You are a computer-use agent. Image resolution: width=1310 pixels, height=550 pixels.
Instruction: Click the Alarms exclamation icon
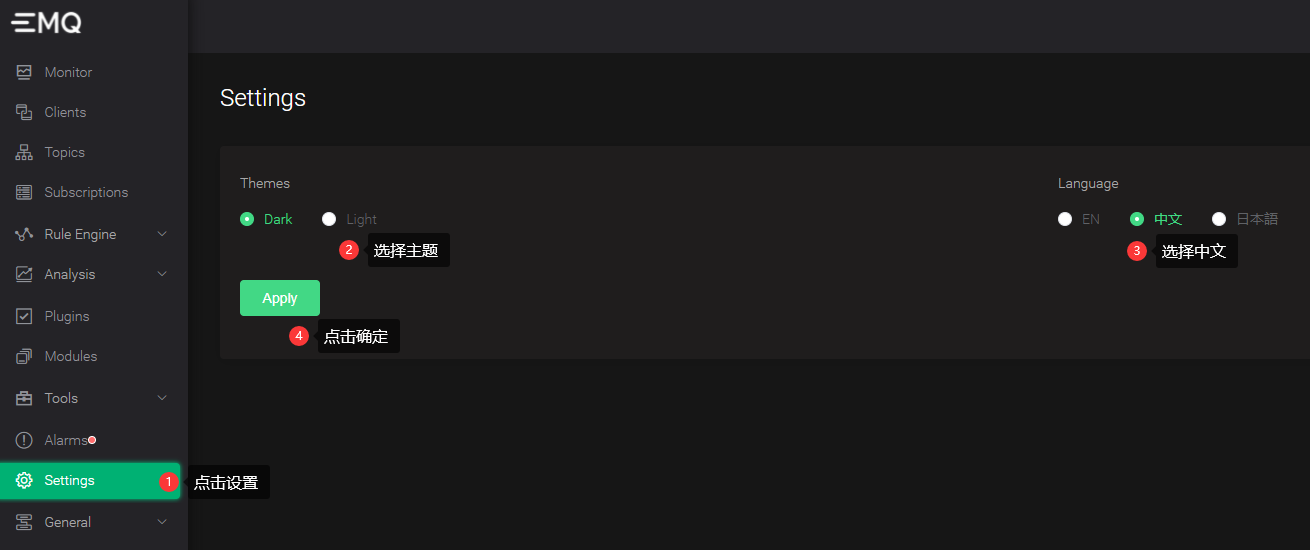click(24, 440)
